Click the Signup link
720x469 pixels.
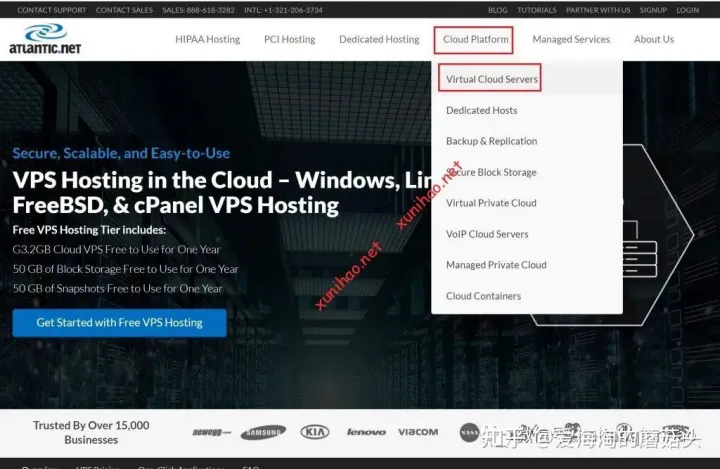pos(653,10)
